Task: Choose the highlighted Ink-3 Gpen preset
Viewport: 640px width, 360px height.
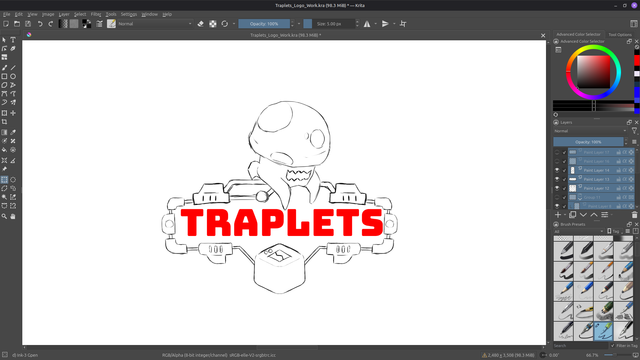Action: [x=604, y=331]
